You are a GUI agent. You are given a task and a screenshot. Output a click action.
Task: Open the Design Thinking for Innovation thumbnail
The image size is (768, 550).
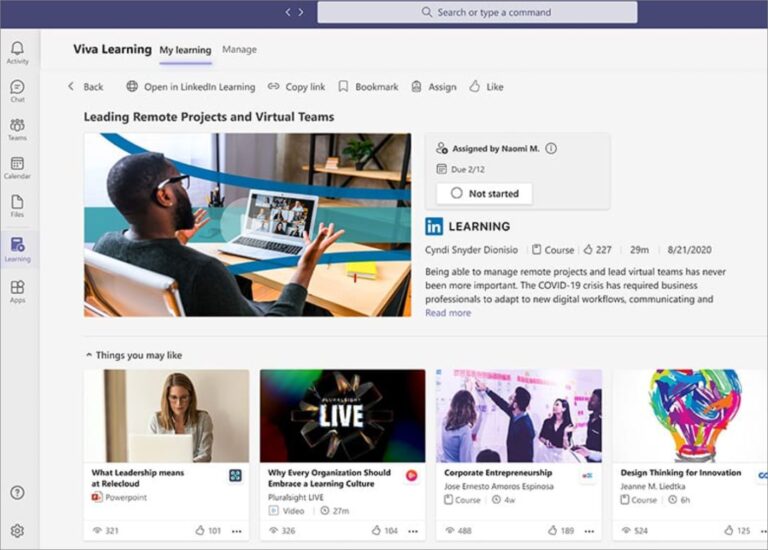[x=690, y=415]
